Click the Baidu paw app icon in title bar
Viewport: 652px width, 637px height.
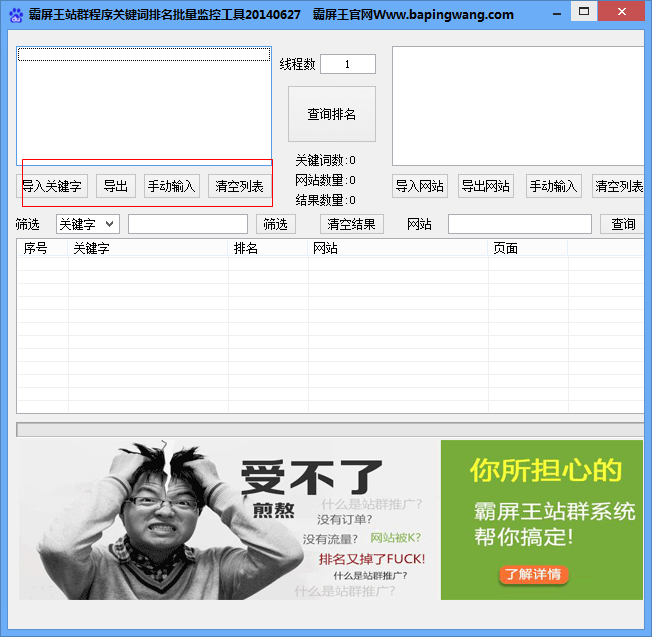point(16,15)
